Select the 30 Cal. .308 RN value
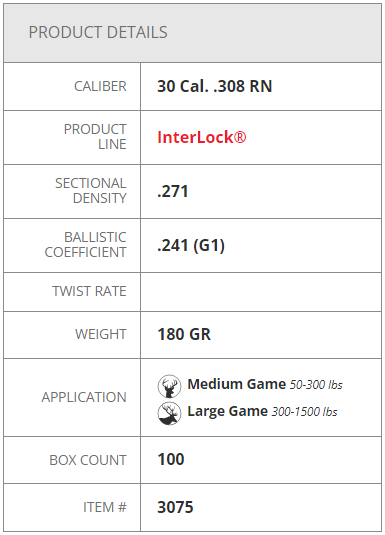 pos(214,86)
